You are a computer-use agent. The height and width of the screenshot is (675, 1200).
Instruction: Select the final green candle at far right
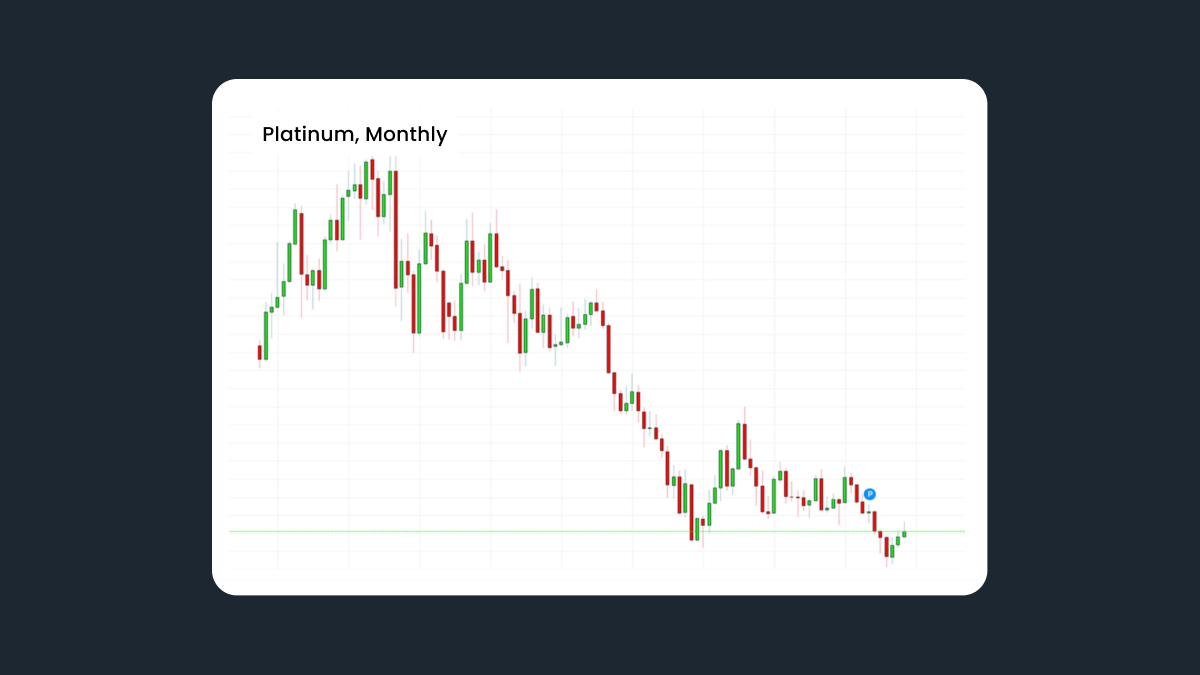[x=904, y=534]
